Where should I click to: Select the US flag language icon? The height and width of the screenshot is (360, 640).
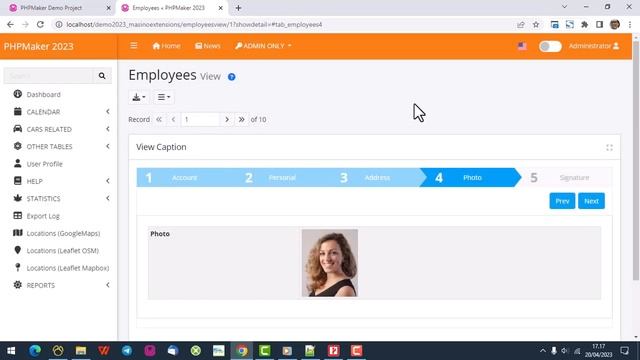tap(522, 46)
